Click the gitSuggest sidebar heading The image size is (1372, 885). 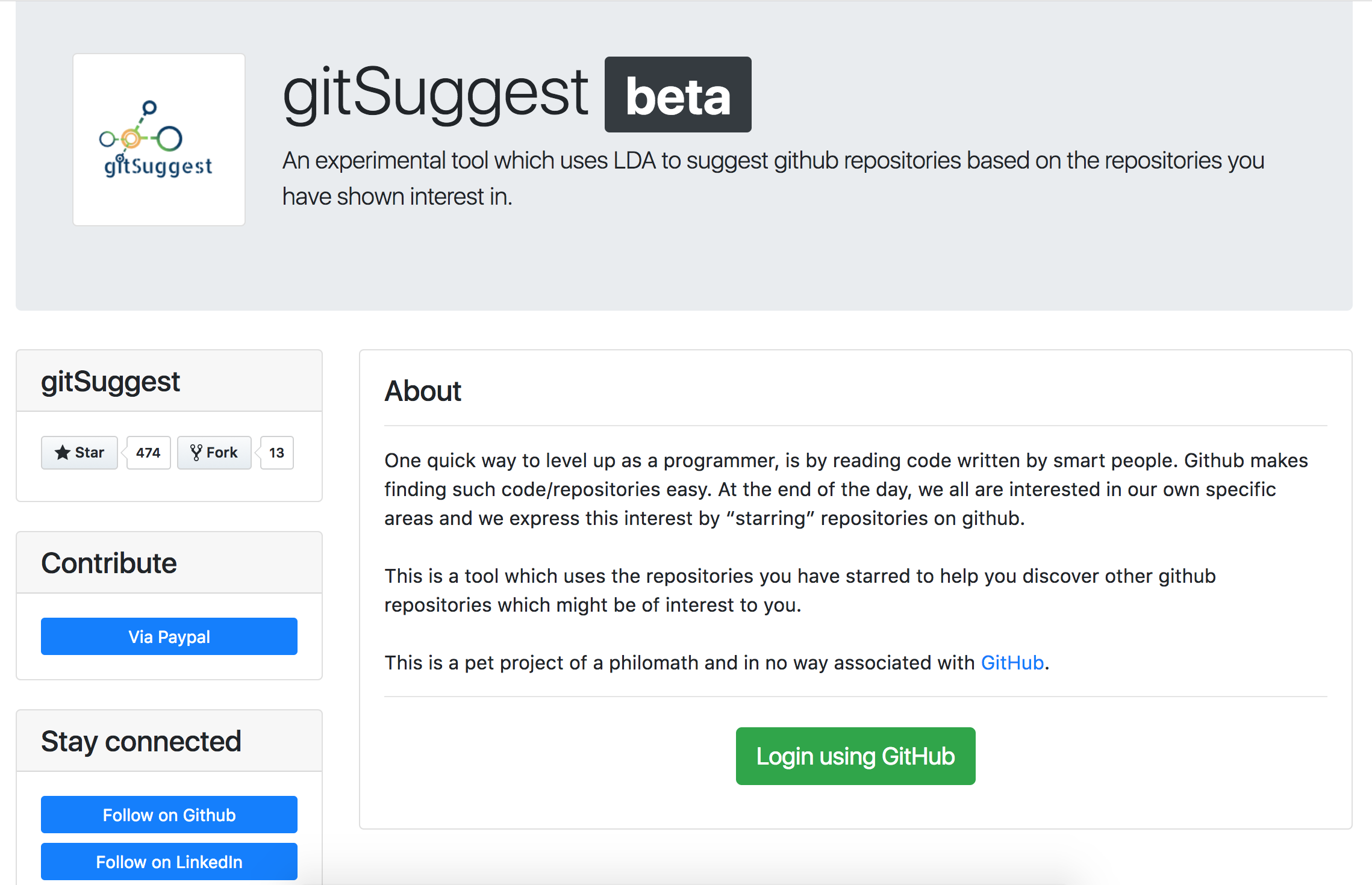tap(110, 380)
